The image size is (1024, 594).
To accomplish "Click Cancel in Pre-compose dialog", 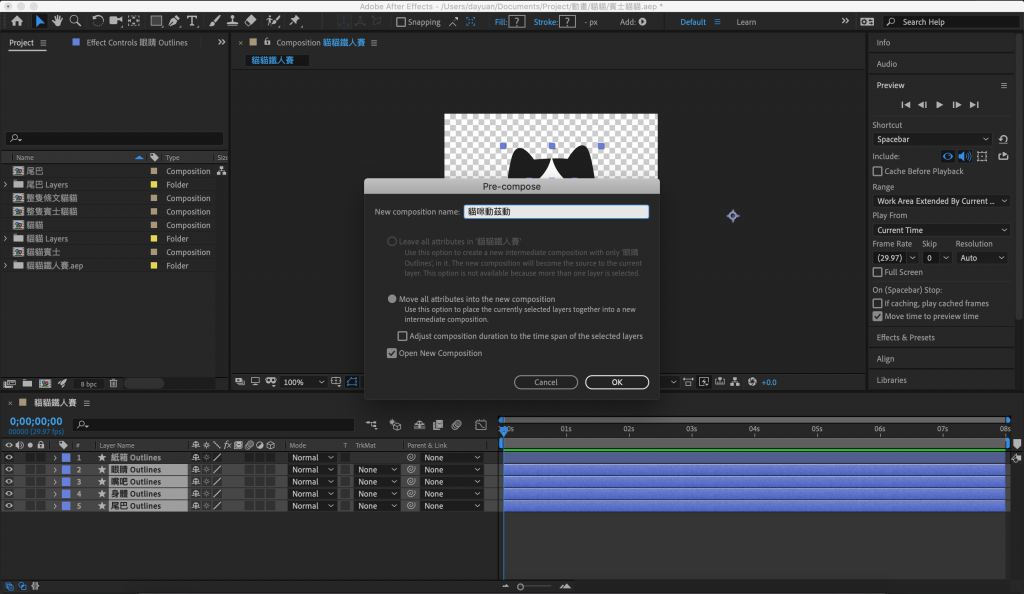I will pyautogui.click(x=545, y=382).
